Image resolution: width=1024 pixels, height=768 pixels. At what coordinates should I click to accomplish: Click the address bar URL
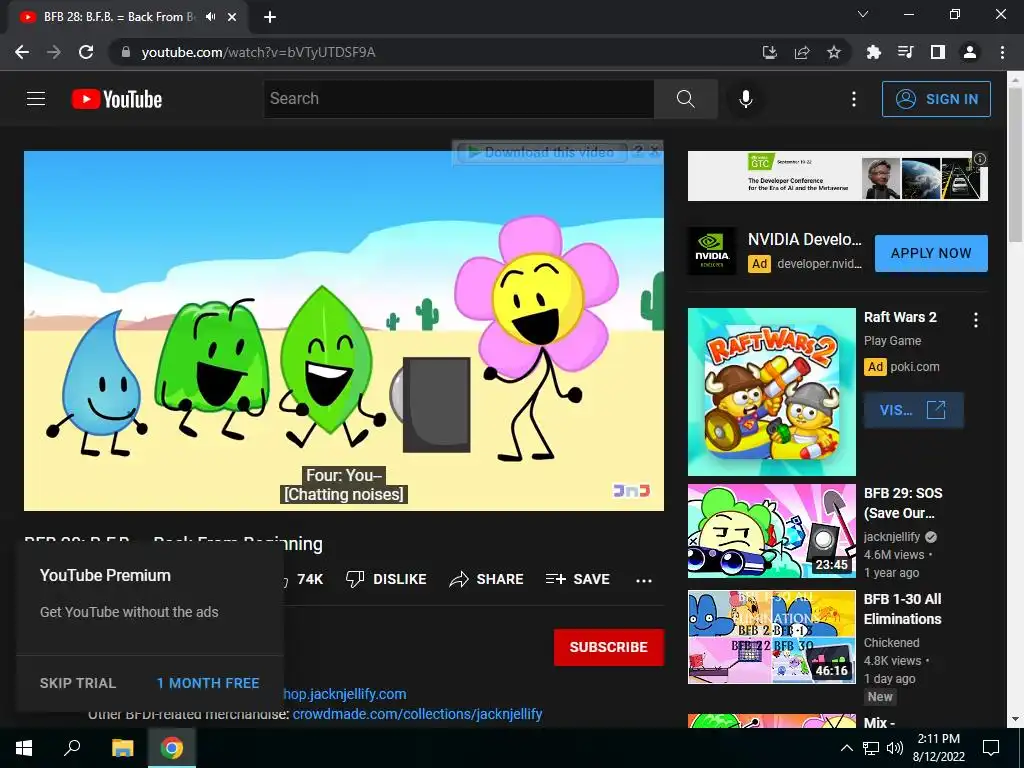pos(258,52)
